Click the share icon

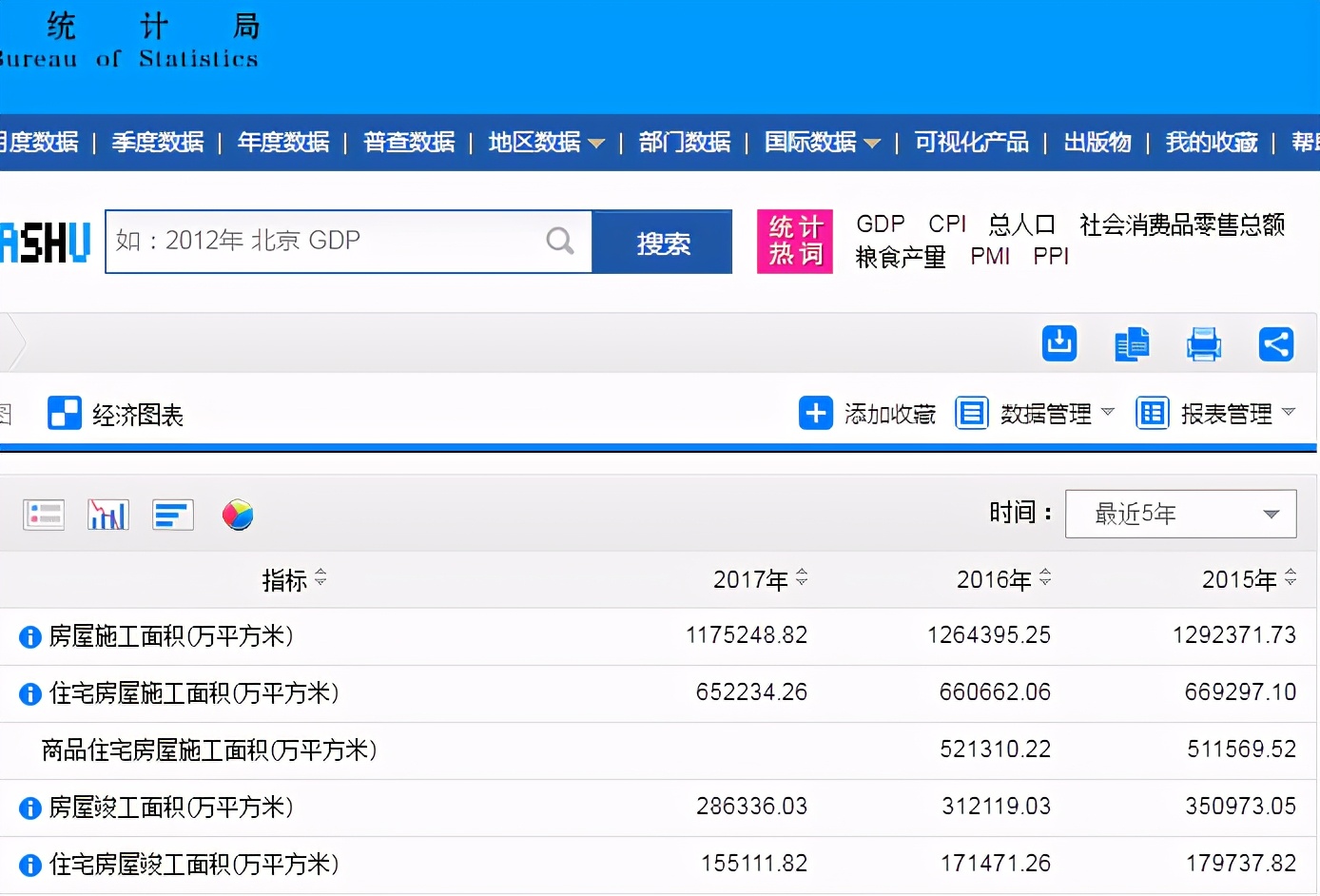coord(1276,343)
